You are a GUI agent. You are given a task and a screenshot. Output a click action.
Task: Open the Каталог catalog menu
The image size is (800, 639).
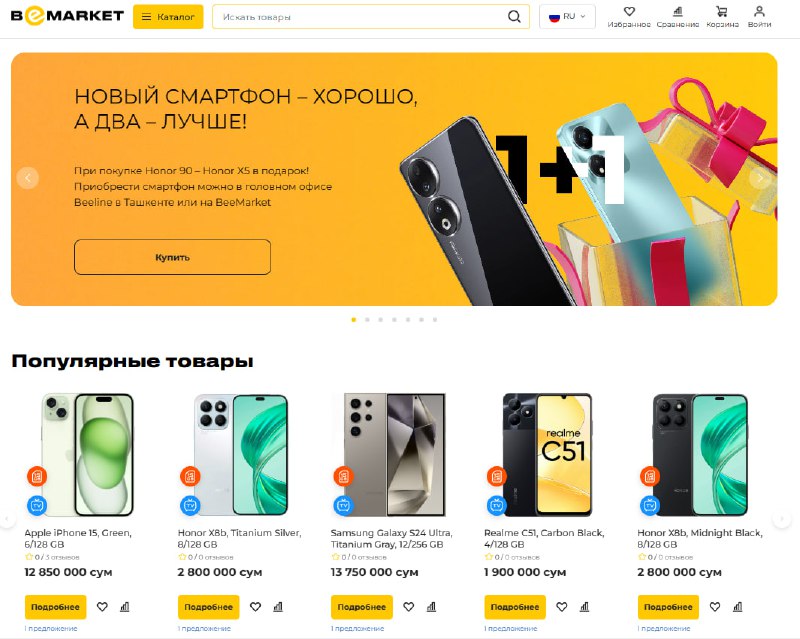168,16
